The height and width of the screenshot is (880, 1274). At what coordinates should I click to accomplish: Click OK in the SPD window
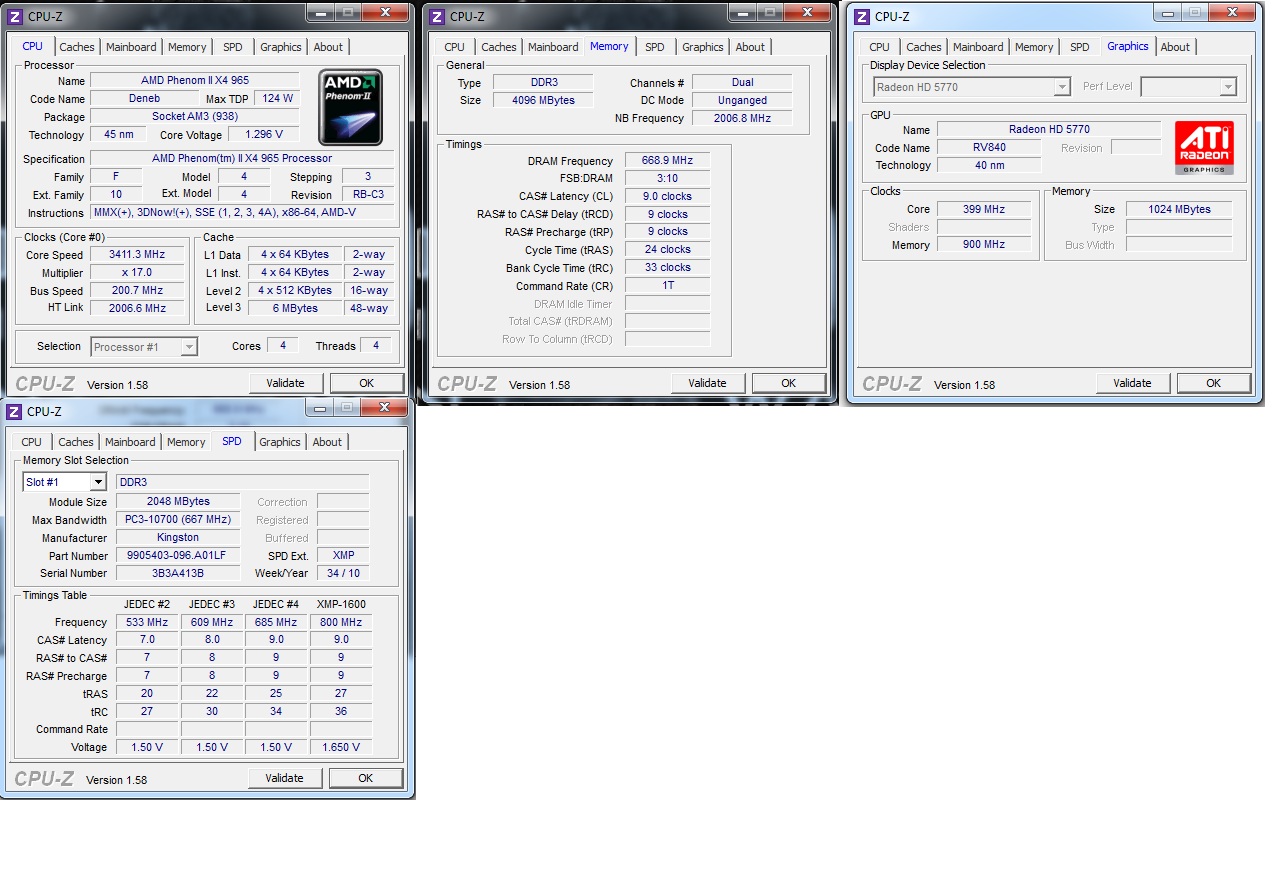[366, 778]
